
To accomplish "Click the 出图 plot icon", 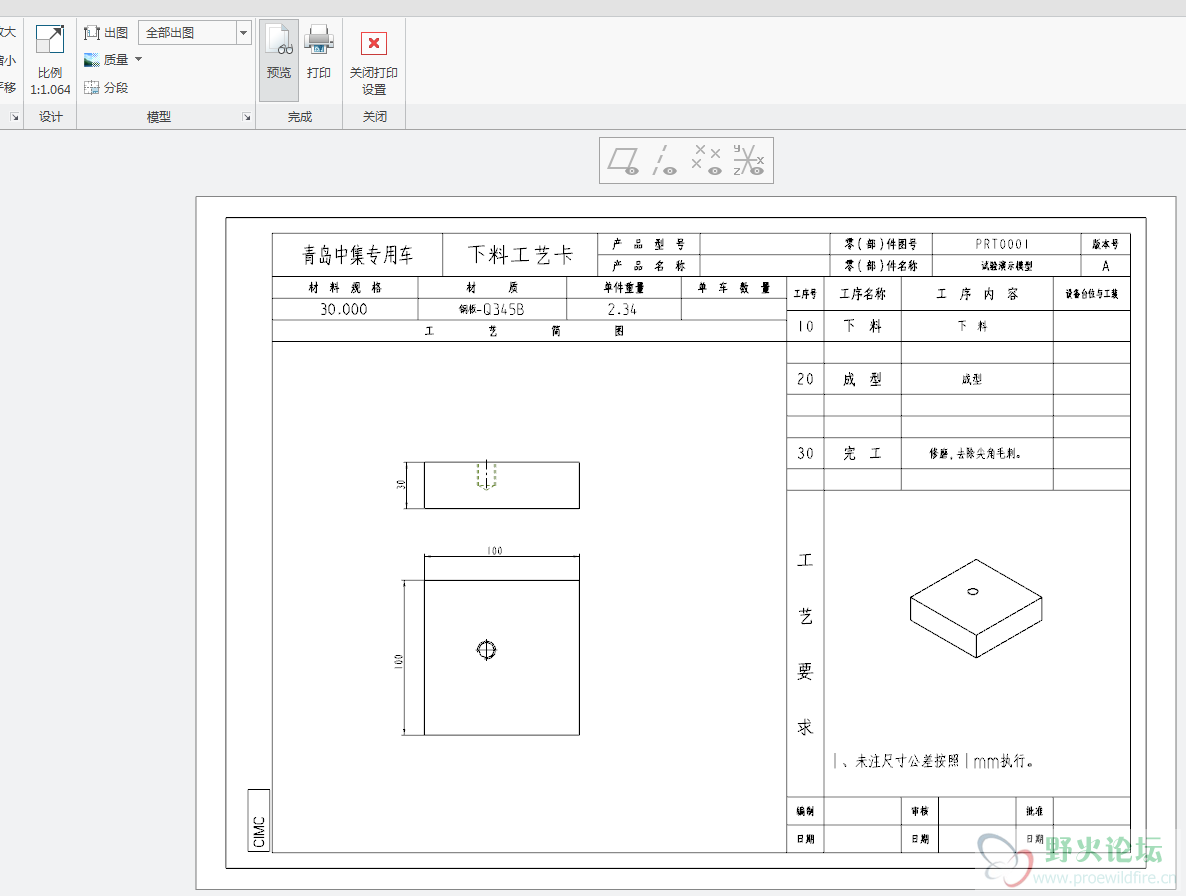I will 92,33.
